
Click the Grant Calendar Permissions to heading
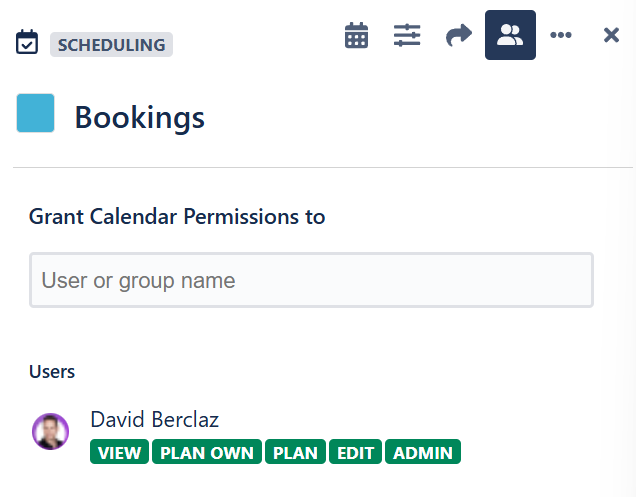pos(177,216)
